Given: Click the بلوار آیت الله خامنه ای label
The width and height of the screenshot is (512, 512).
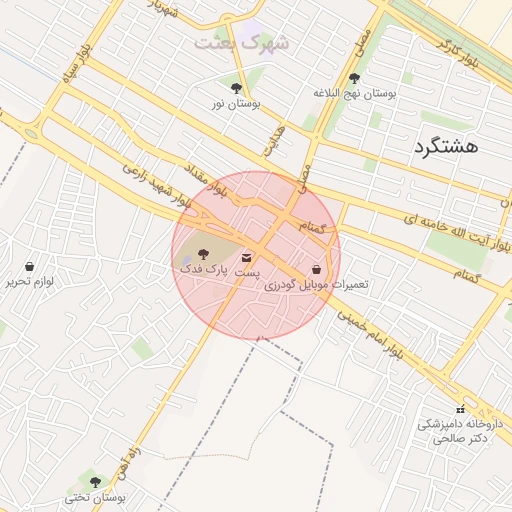Looking at the screenshot, I should point(458,233).
